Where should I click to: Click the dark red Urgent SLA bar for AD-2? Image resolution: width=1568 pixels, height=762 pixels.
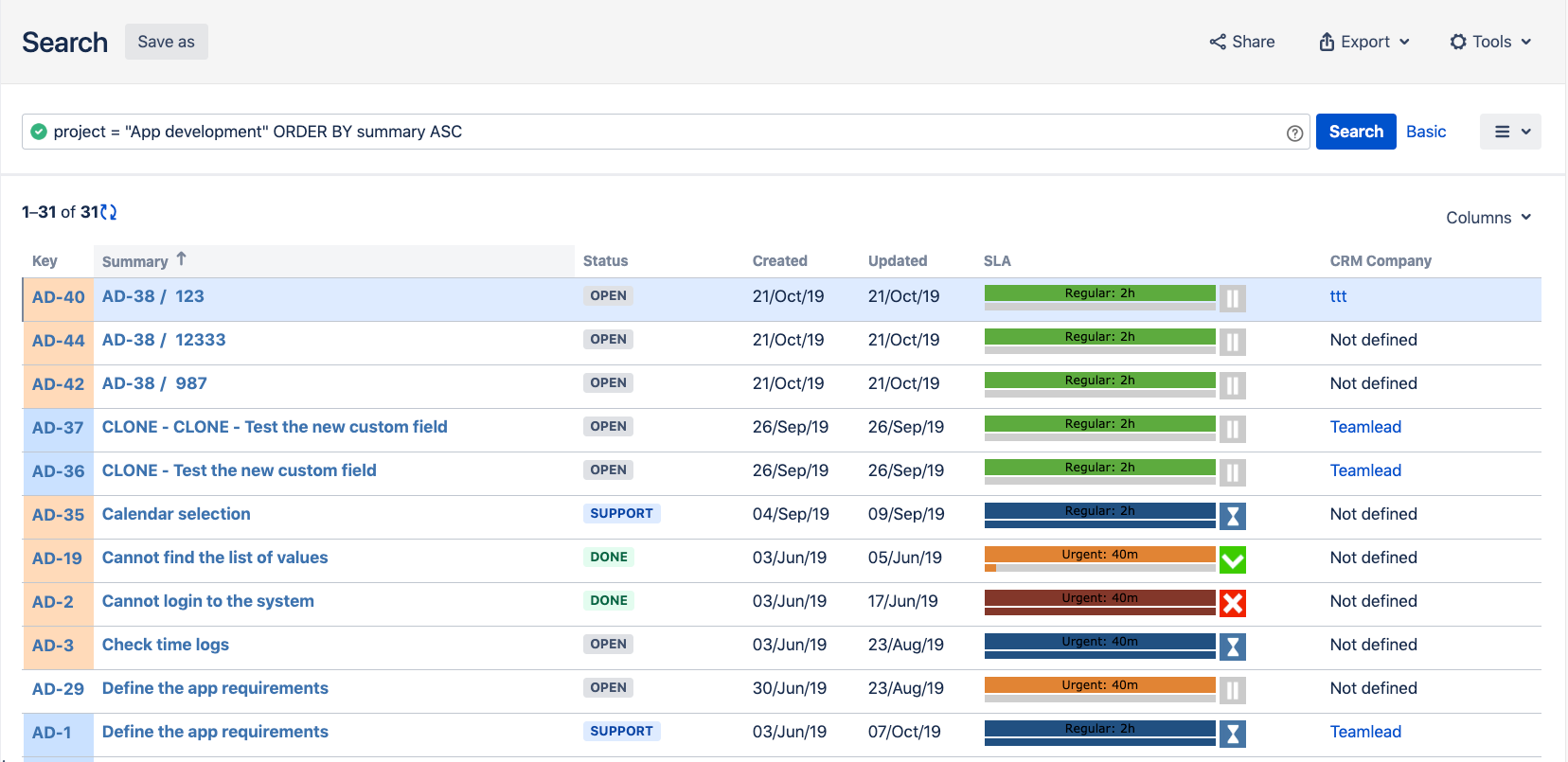coord(1099,598)
